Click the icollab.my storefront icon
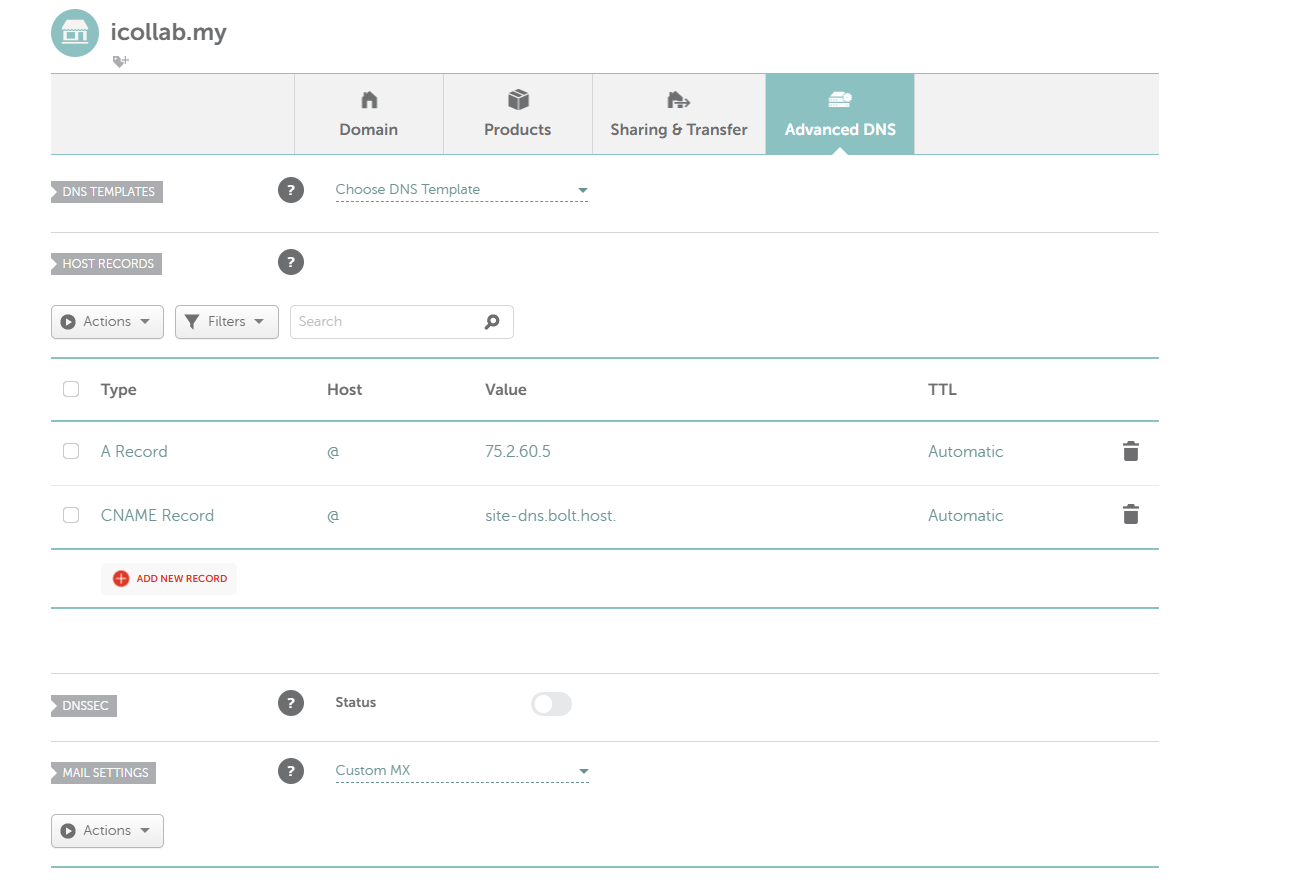The image size is (1312, 886). click(75, 33)
